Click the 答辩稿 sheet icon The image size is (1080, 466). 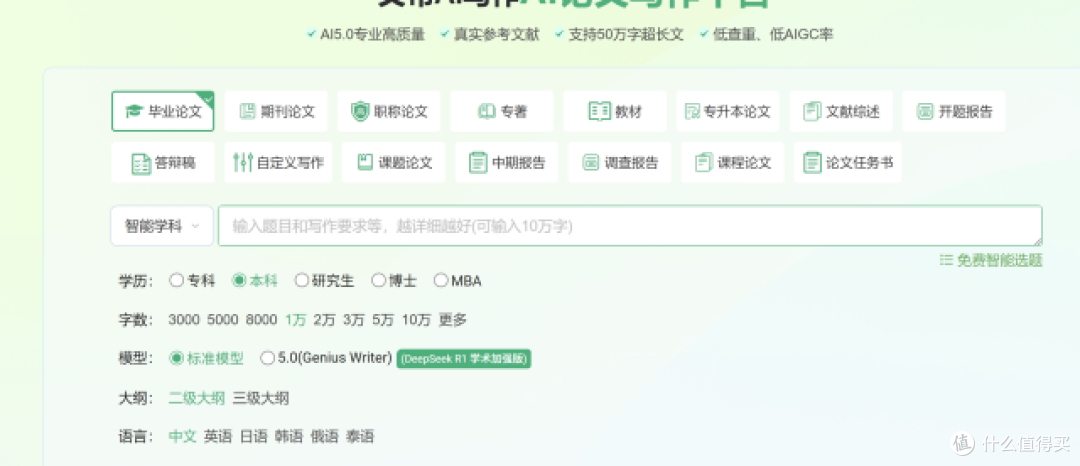click(x=141, y=163)
